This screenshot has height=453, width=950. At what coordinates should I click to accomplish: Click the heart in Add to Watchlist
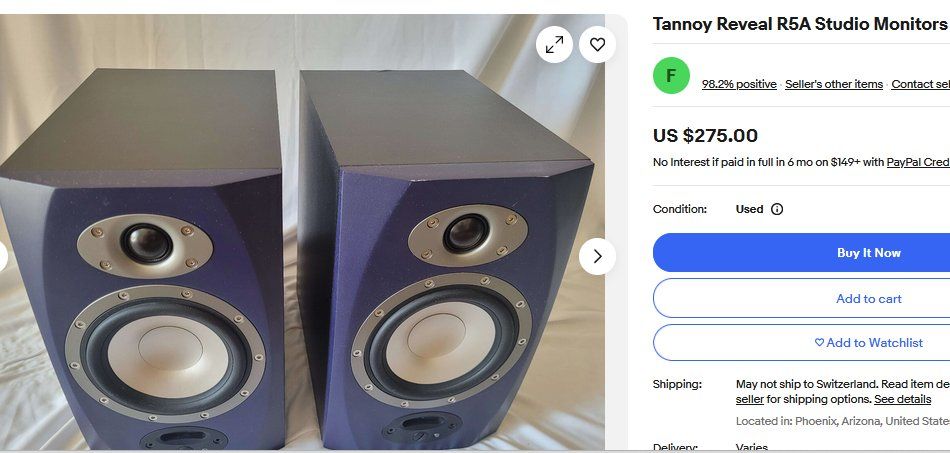pos(819,342)
